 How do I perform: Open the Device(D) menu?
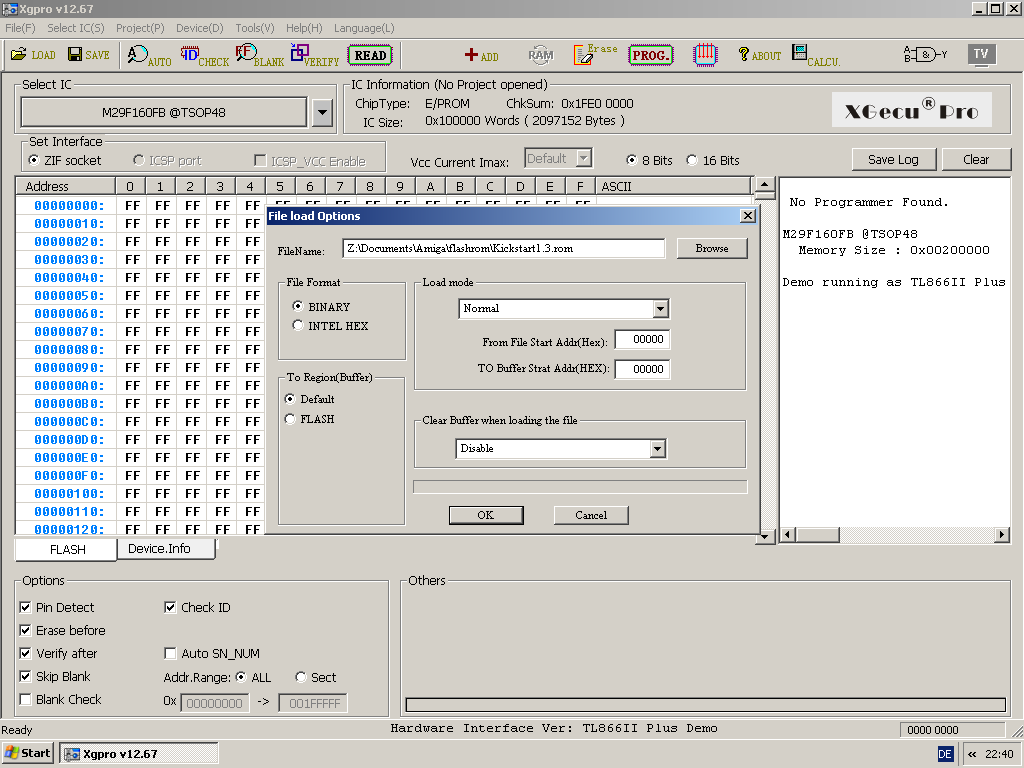click(200, 28)
